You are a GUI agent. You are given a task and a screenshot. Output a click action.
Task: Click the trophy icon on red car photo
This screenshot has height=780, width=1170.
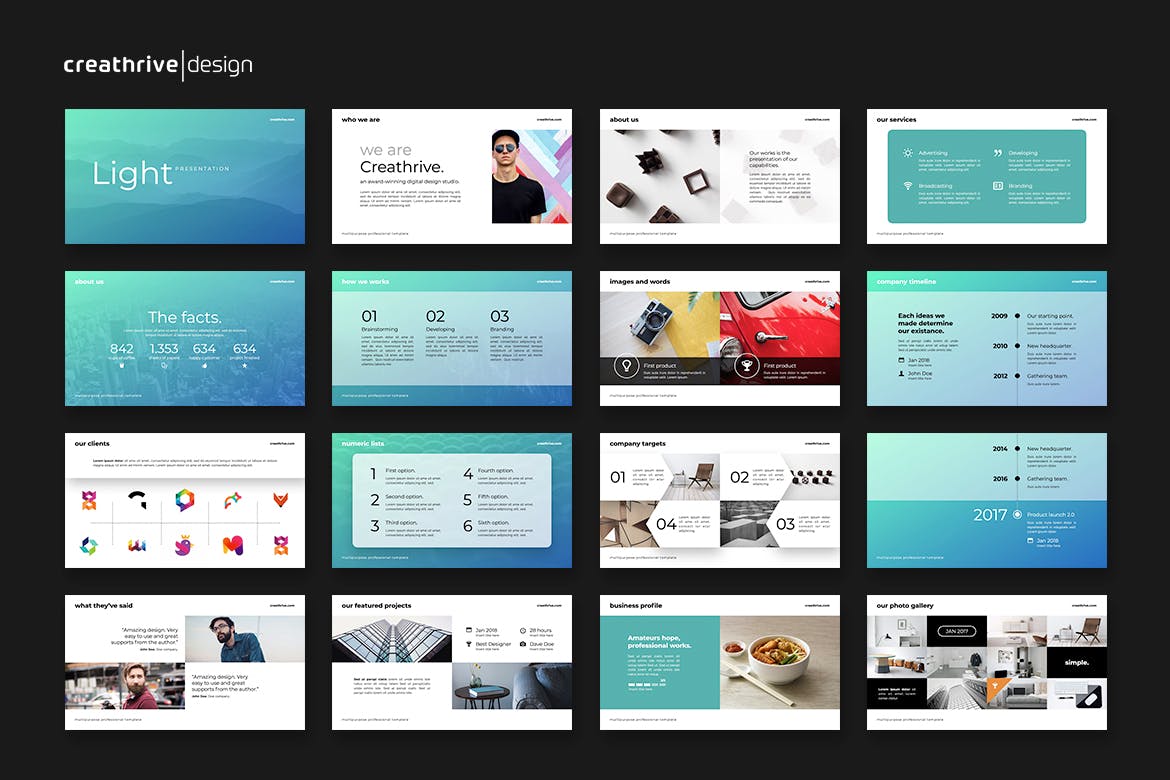click(745, 366)
